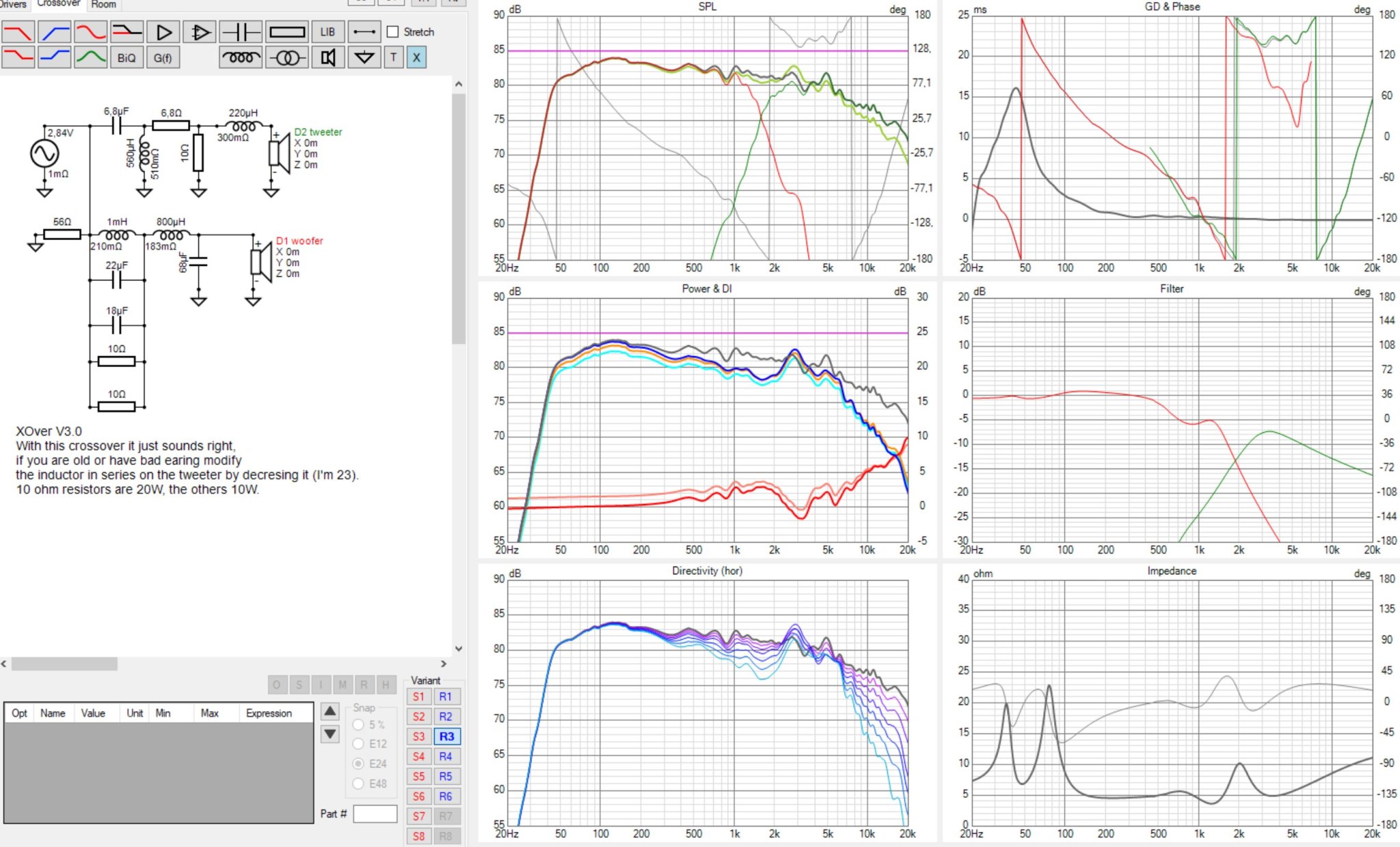
Task: Click the SPL graph title
Action: tap(708, 6)
